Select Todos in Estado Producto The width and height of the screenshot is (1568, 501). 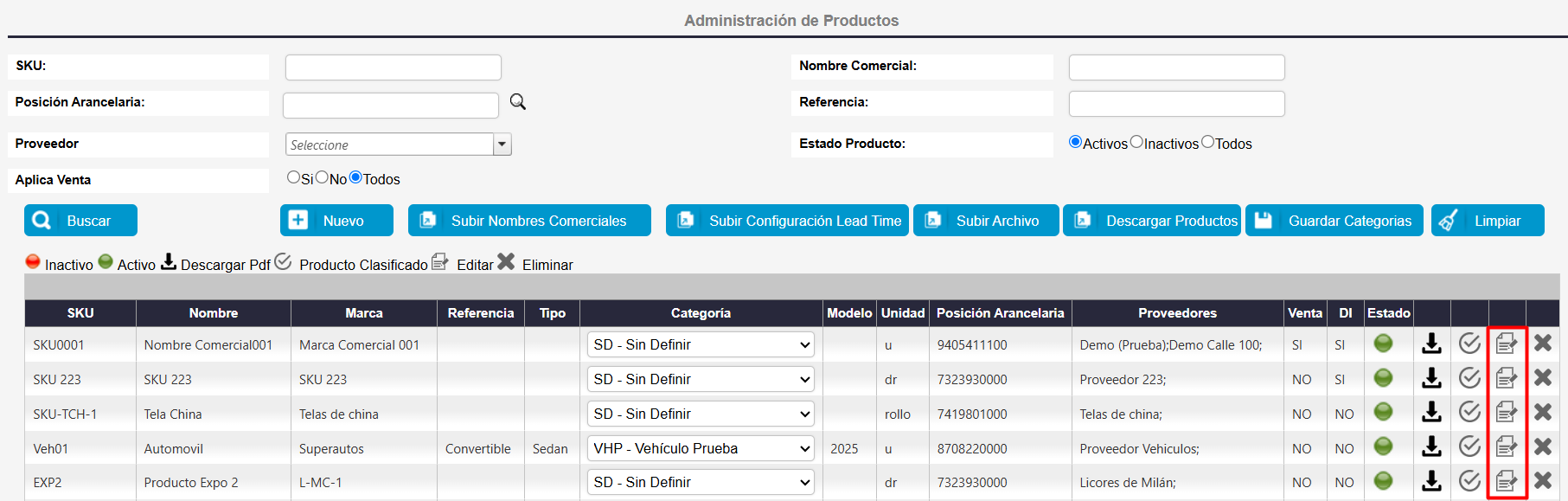pyautogui.click(x=1207, y=143)
